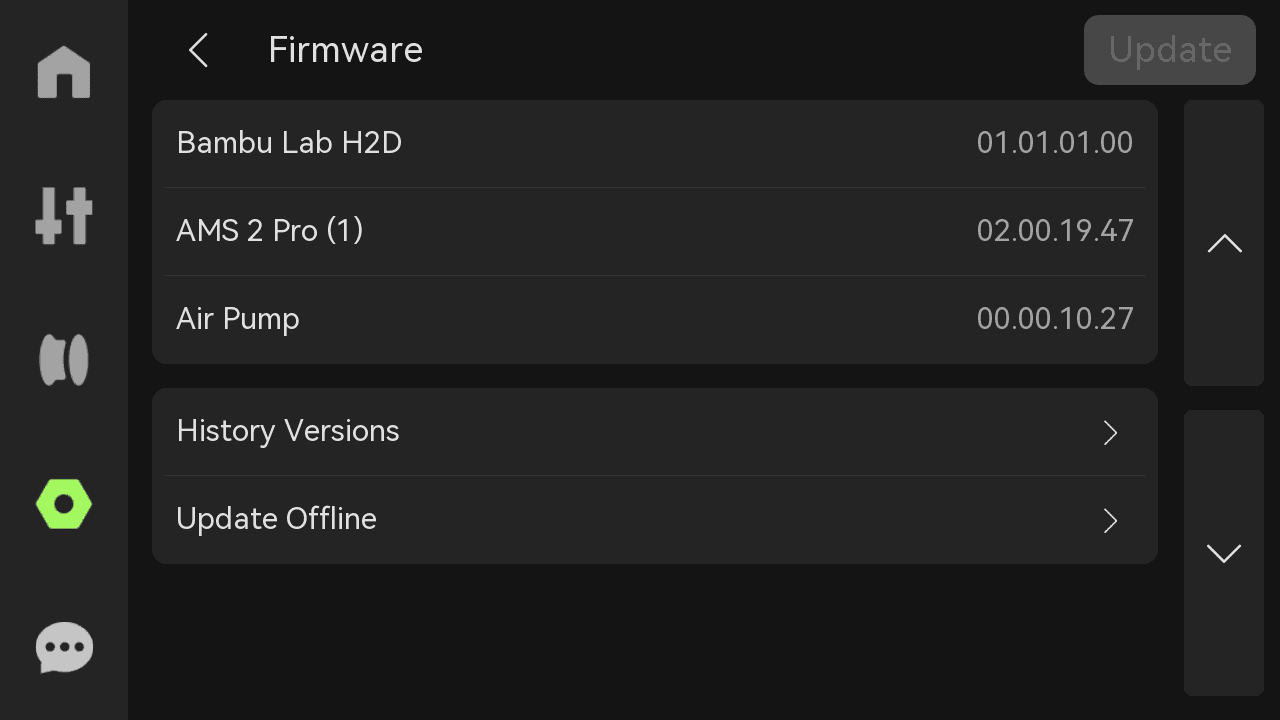
Task: Open the Update Offline entry
Action: pyautogui.click(x=655, y=520)
